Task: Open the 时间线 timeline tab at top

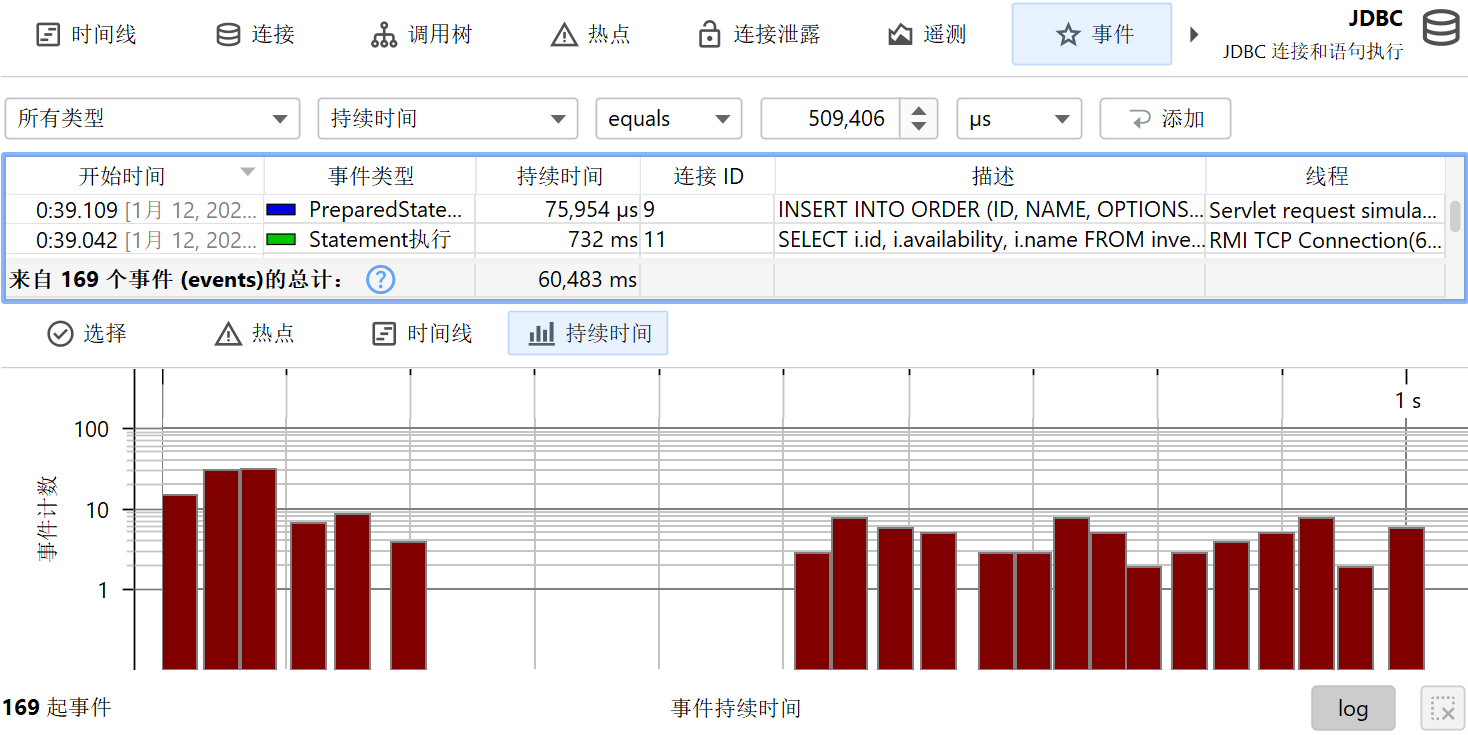Action: [86, 35]
